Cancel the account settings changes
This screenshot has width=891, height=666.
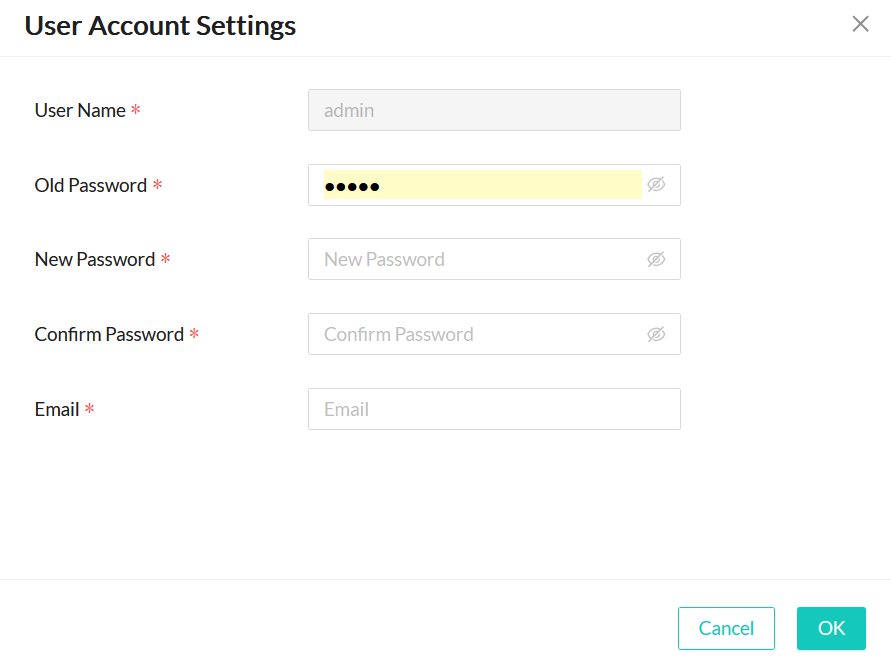(726, 628)
